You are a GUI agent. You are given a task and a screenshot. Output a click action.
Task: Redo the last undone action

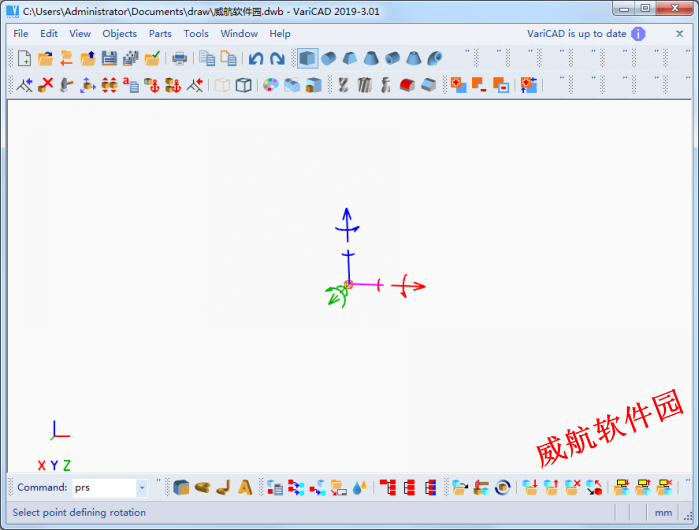277,58
